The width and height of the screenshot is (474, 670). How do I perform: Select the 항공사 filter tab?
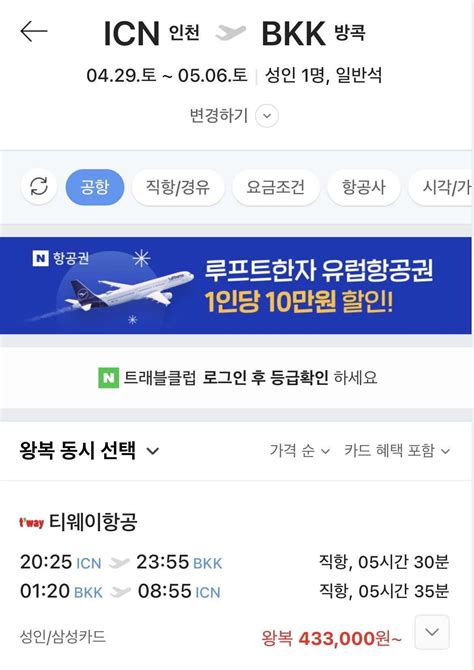(364, 187)
